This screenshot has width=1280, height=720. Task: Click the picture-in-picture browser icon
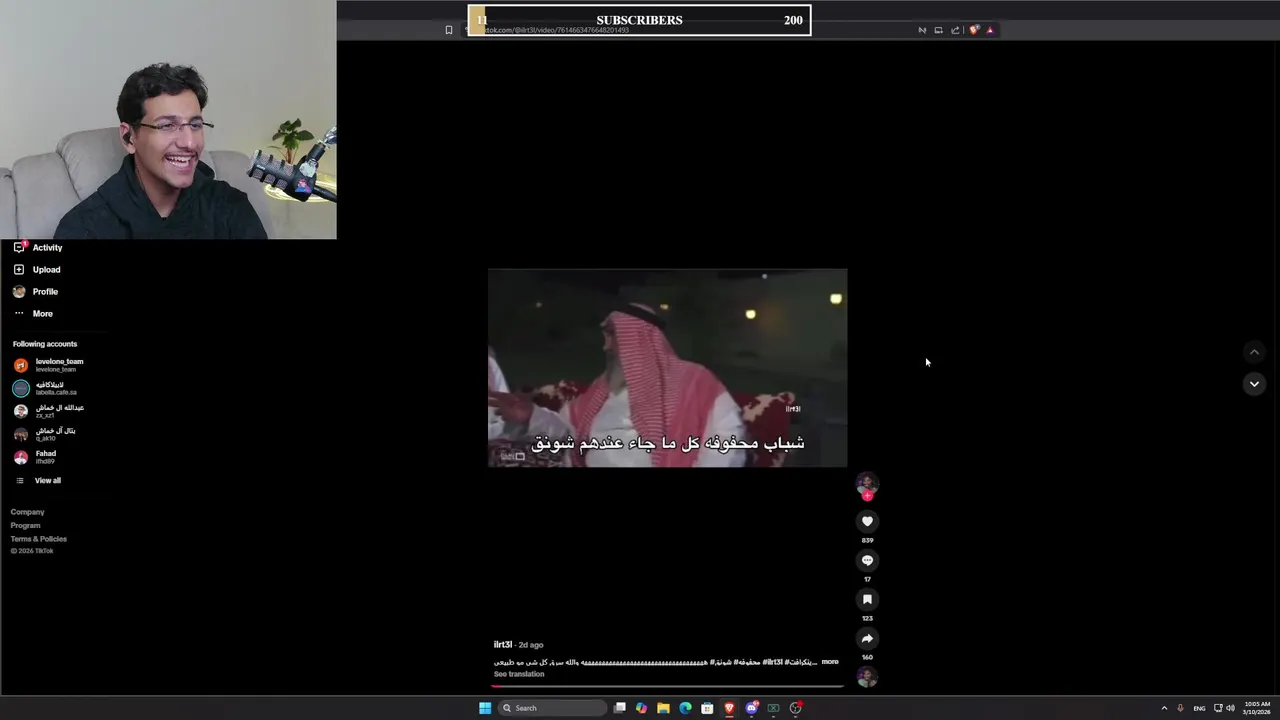click(x=938, y=30)
